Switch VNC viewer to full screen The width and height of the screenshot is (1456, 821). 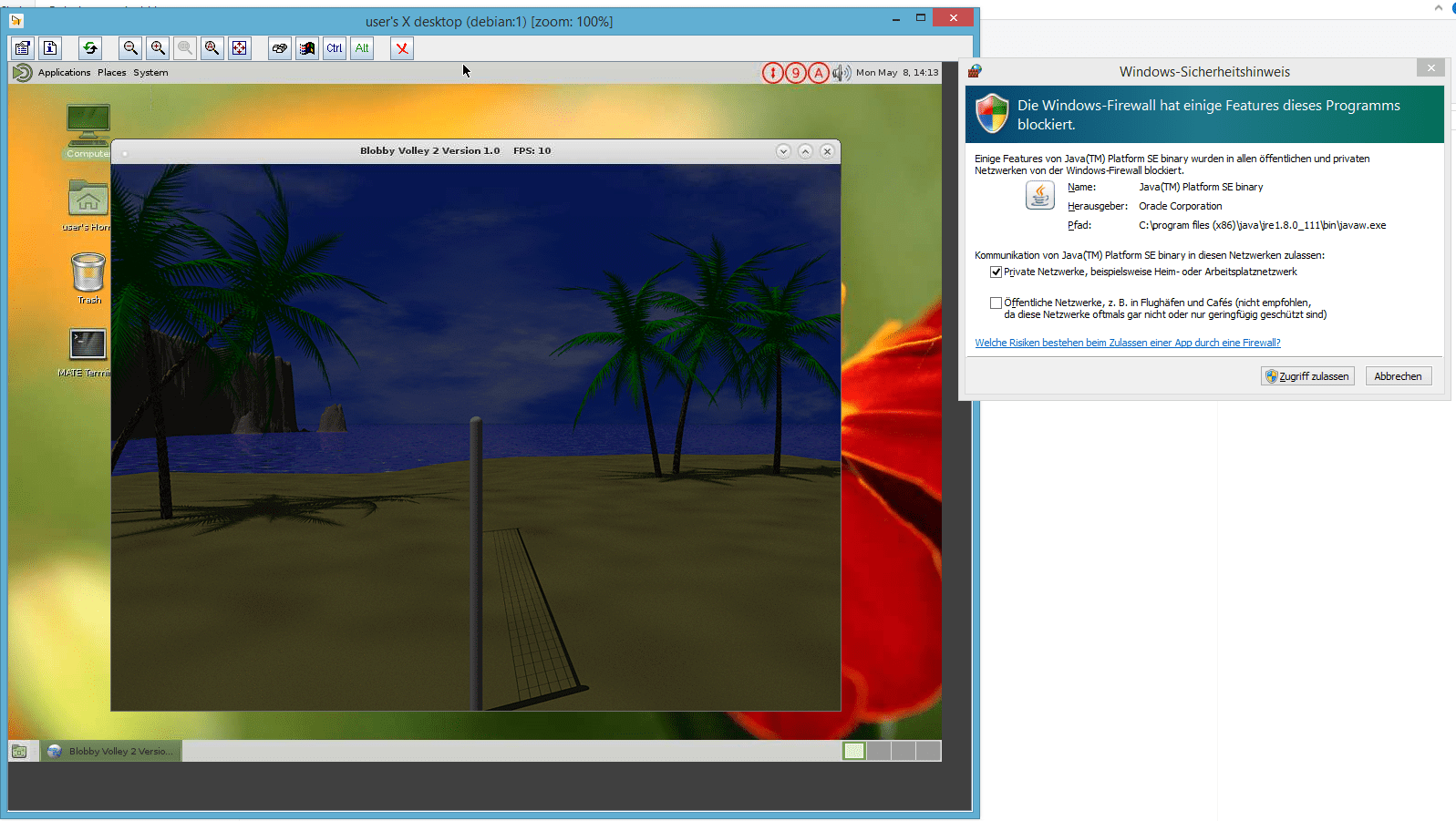click(x=239, y=48)
